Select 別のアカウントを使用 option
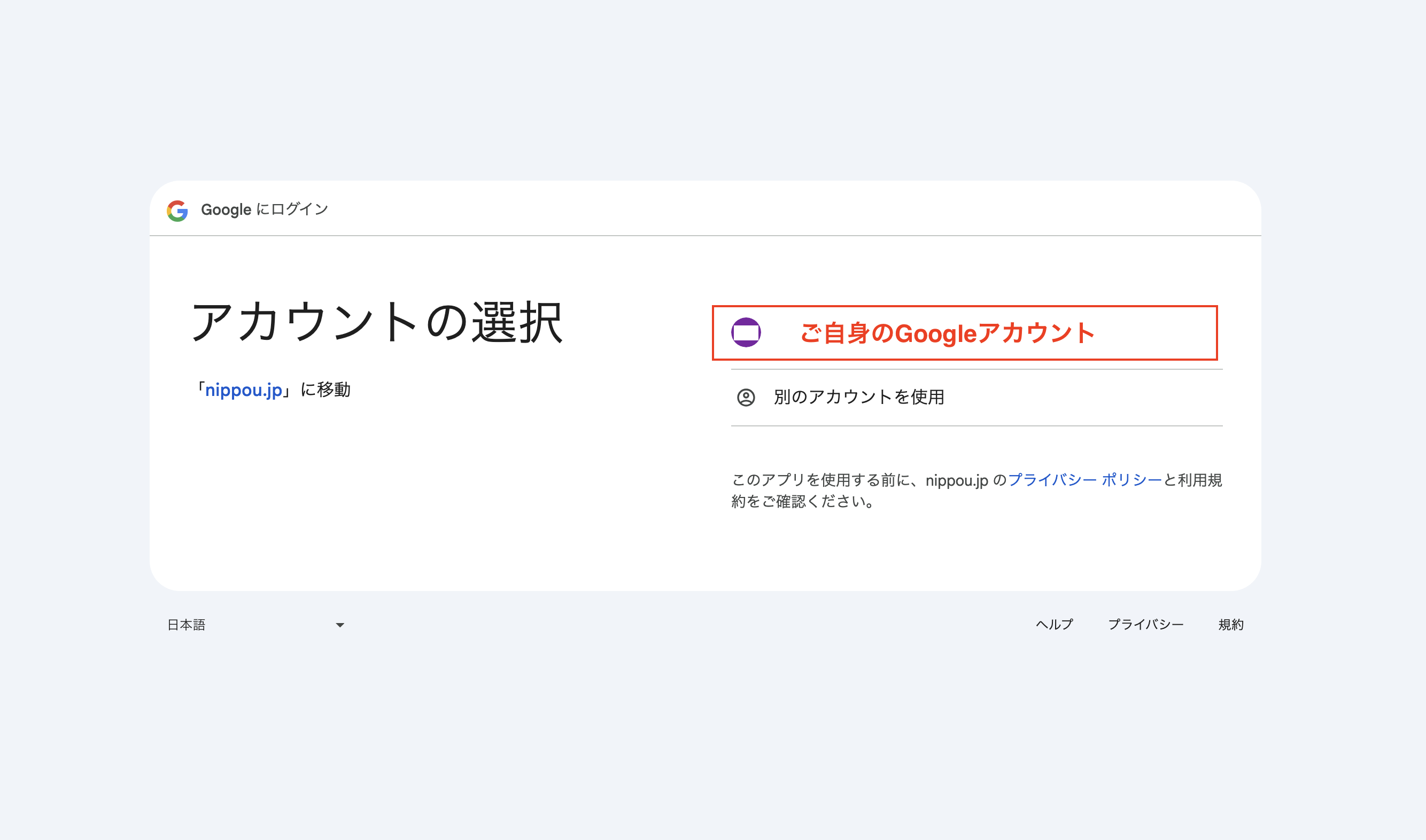Viewport: 1426px width, 840px height. click(976, 398)
